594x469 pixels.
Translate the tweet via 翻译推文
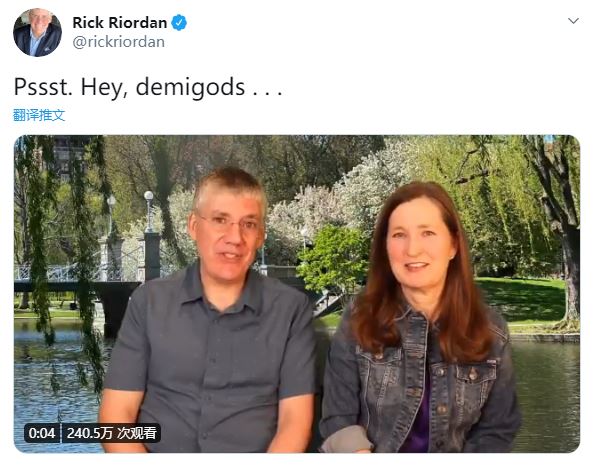tap(39, 115)
